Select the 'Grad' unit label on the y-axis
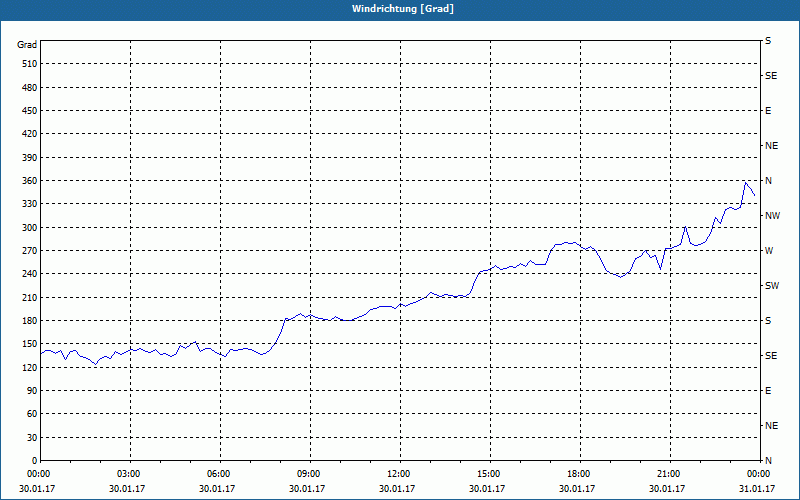Screen dimensions: 800x500 pyautogui.click(x=27, y=45)
